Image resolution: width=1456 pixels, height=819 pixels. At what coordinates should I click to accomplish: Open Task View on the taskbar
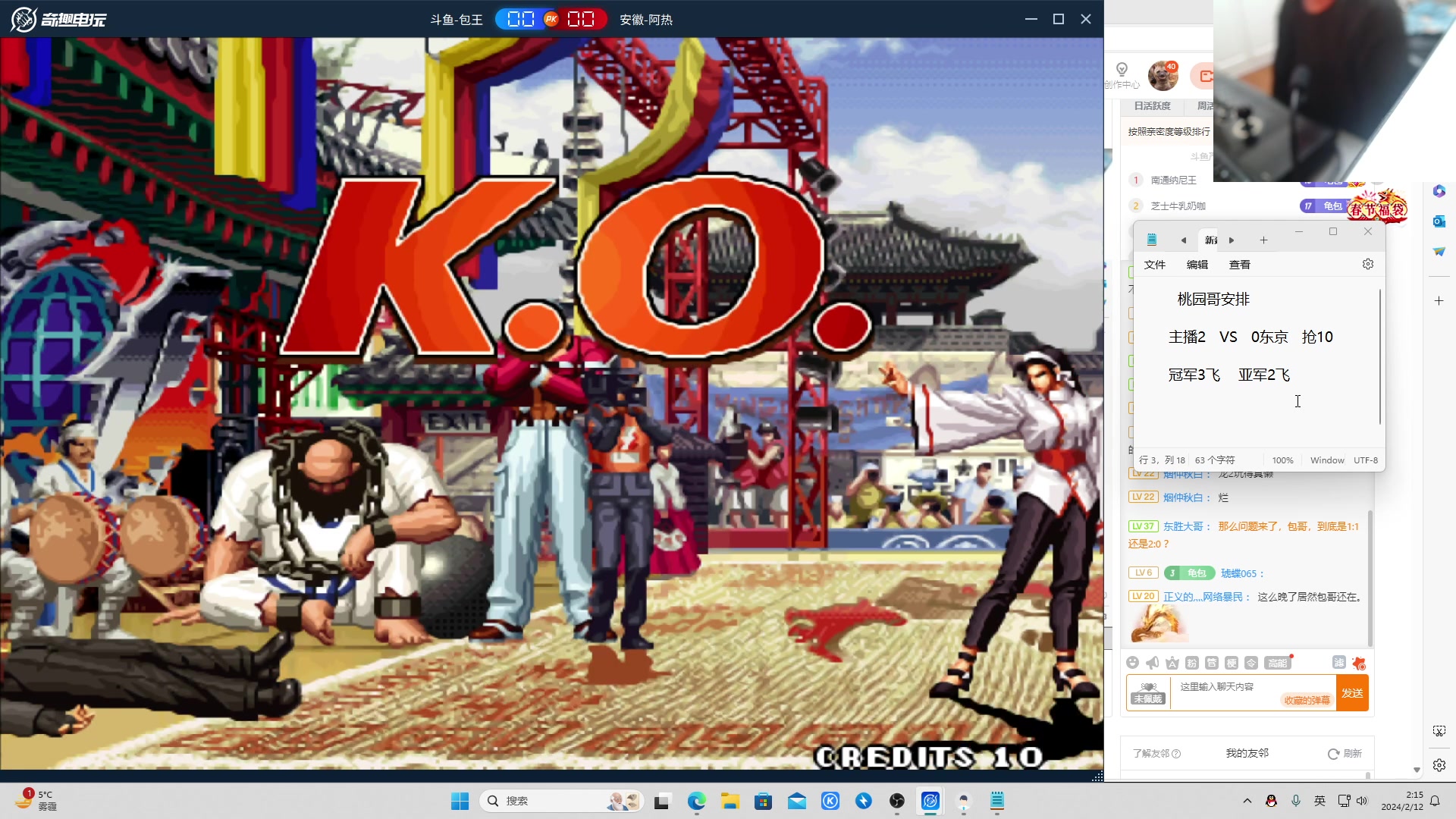pos(663,801)
